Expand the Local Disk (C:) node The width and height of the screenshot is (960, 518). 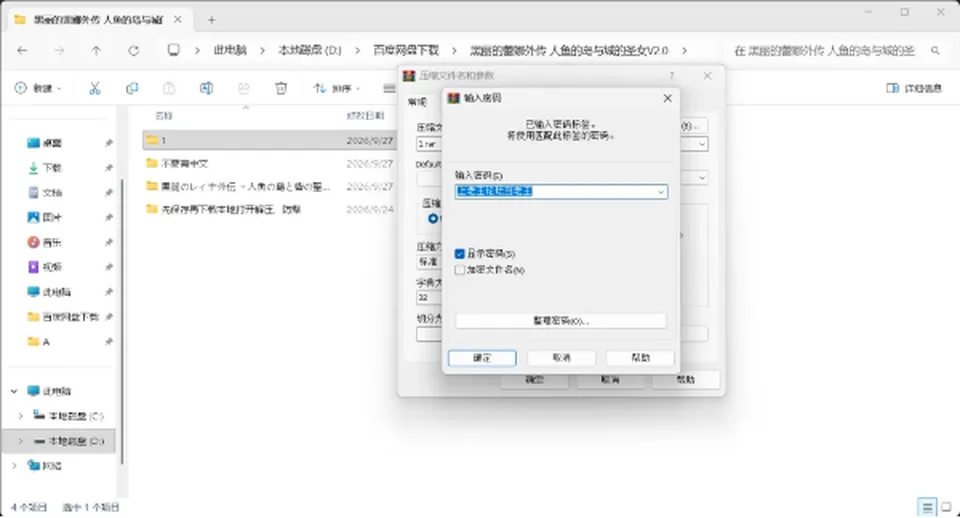[x=21, y=416]
